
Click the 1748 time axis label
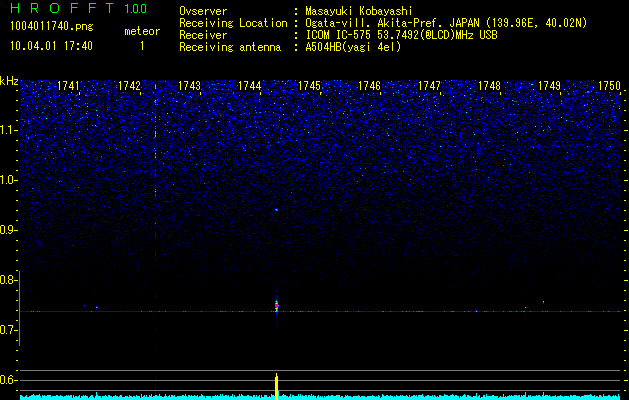pos(489,85)
